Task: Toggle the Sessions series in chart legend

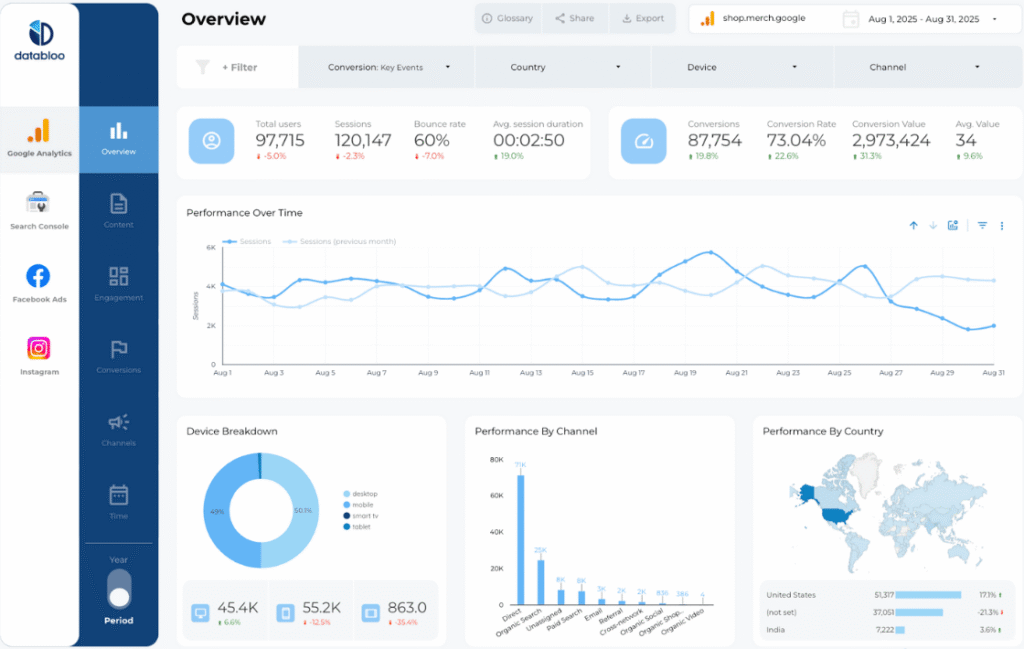Action: point(247,241)
